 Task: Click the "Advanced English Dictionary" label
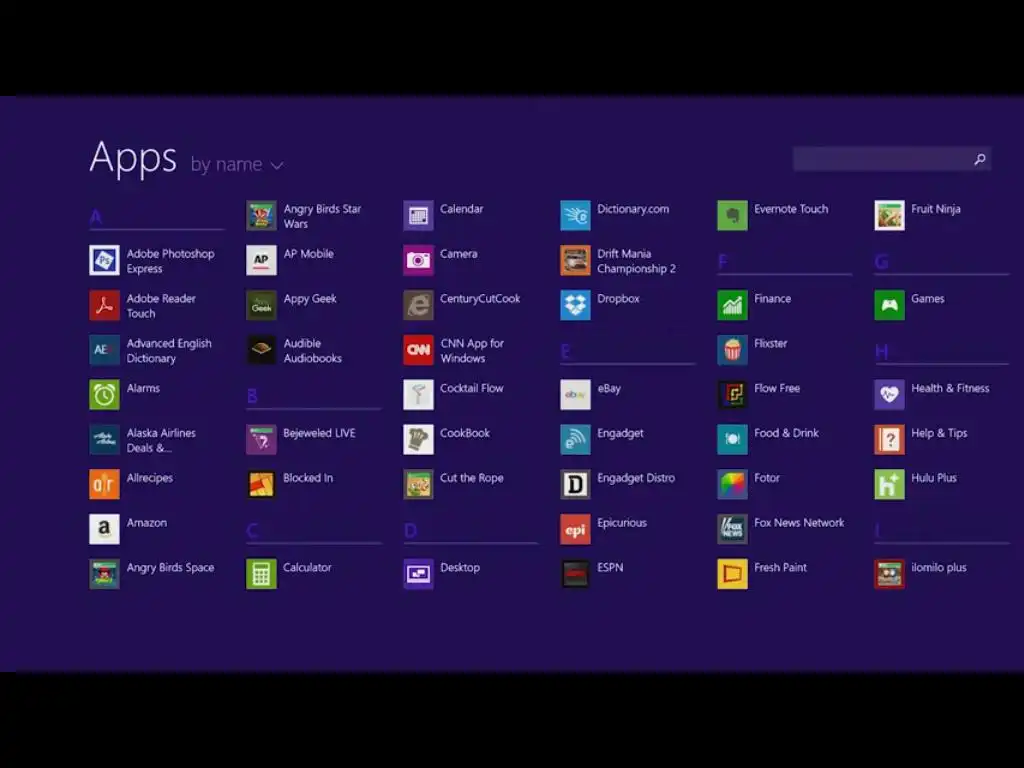tap(169, 351)
